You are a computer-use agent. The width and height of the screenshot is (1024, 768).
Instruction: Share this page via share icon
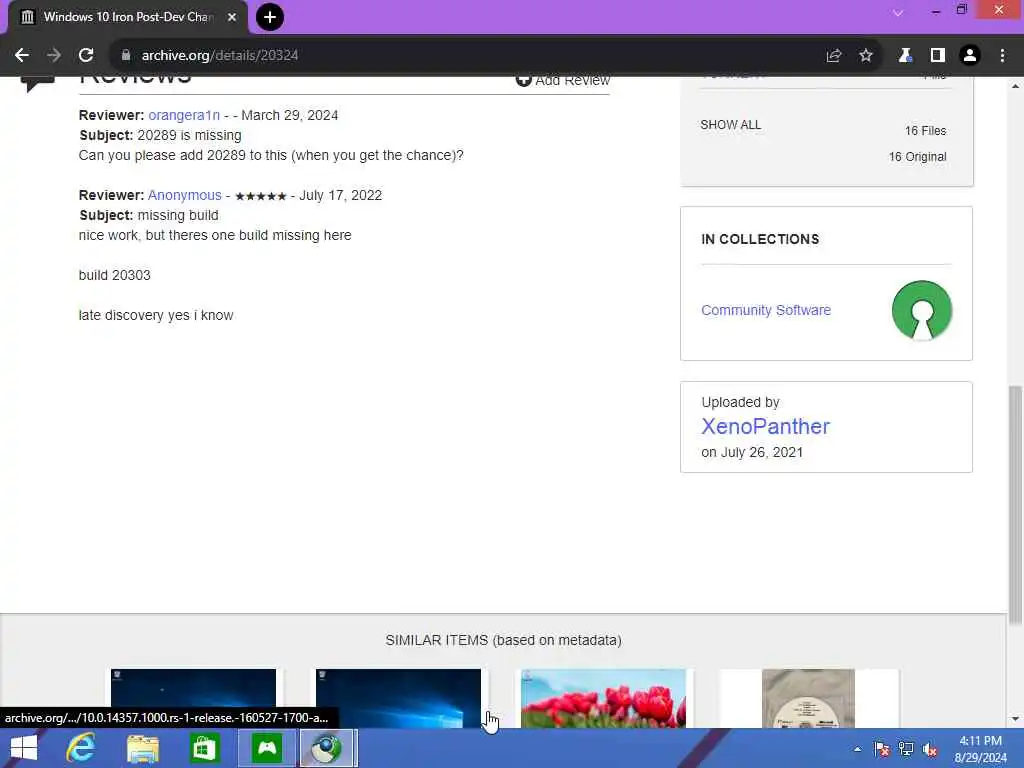coord(833,56)
